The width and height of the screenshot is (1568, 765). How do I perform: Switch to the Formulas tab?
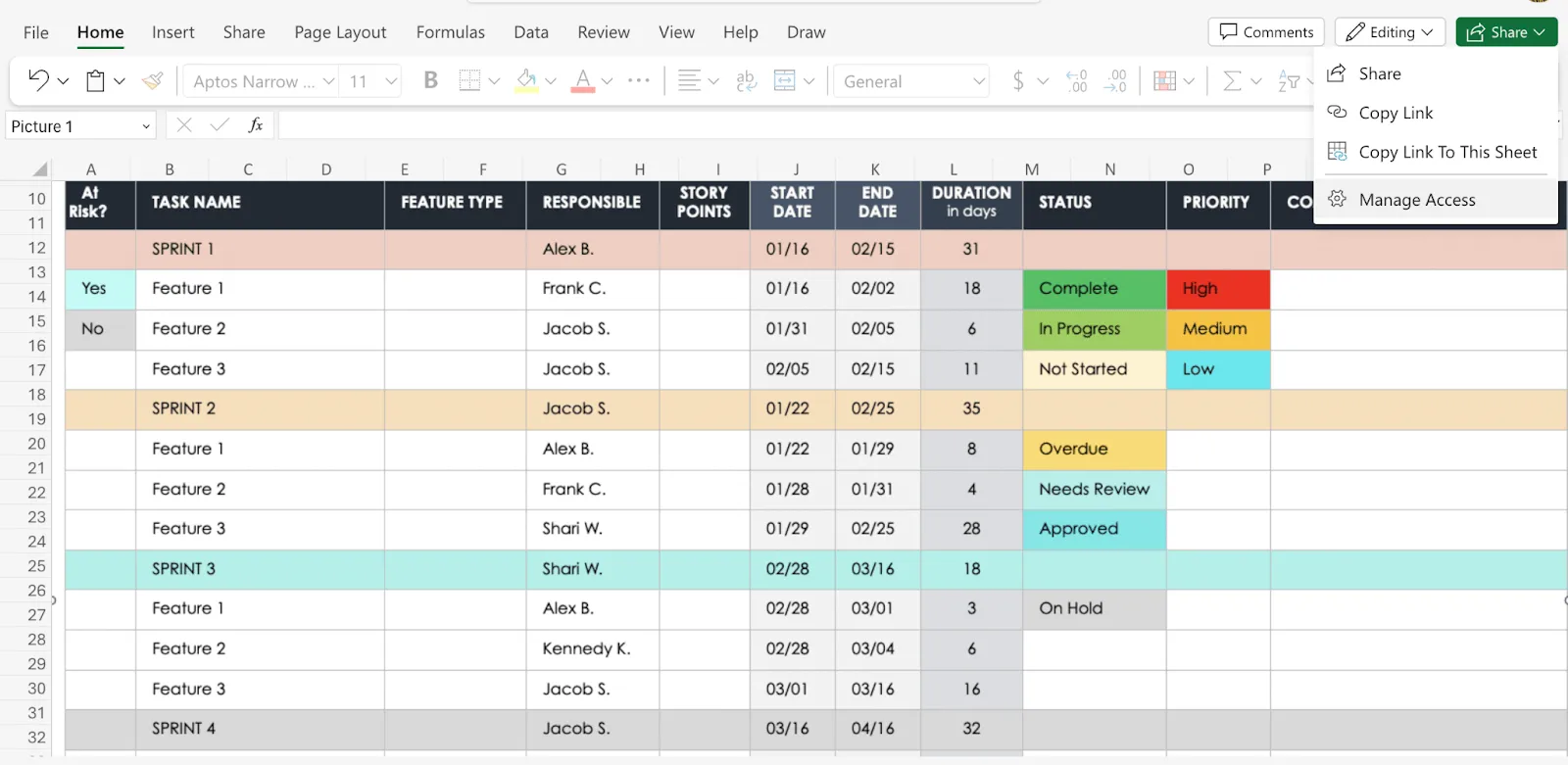point(450,32)
